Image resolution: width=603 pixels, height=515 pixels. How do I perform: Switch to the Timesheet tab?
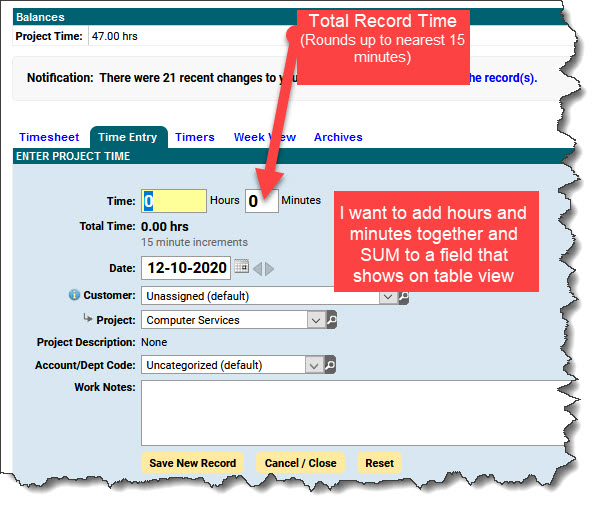click(x=49, y=137)
